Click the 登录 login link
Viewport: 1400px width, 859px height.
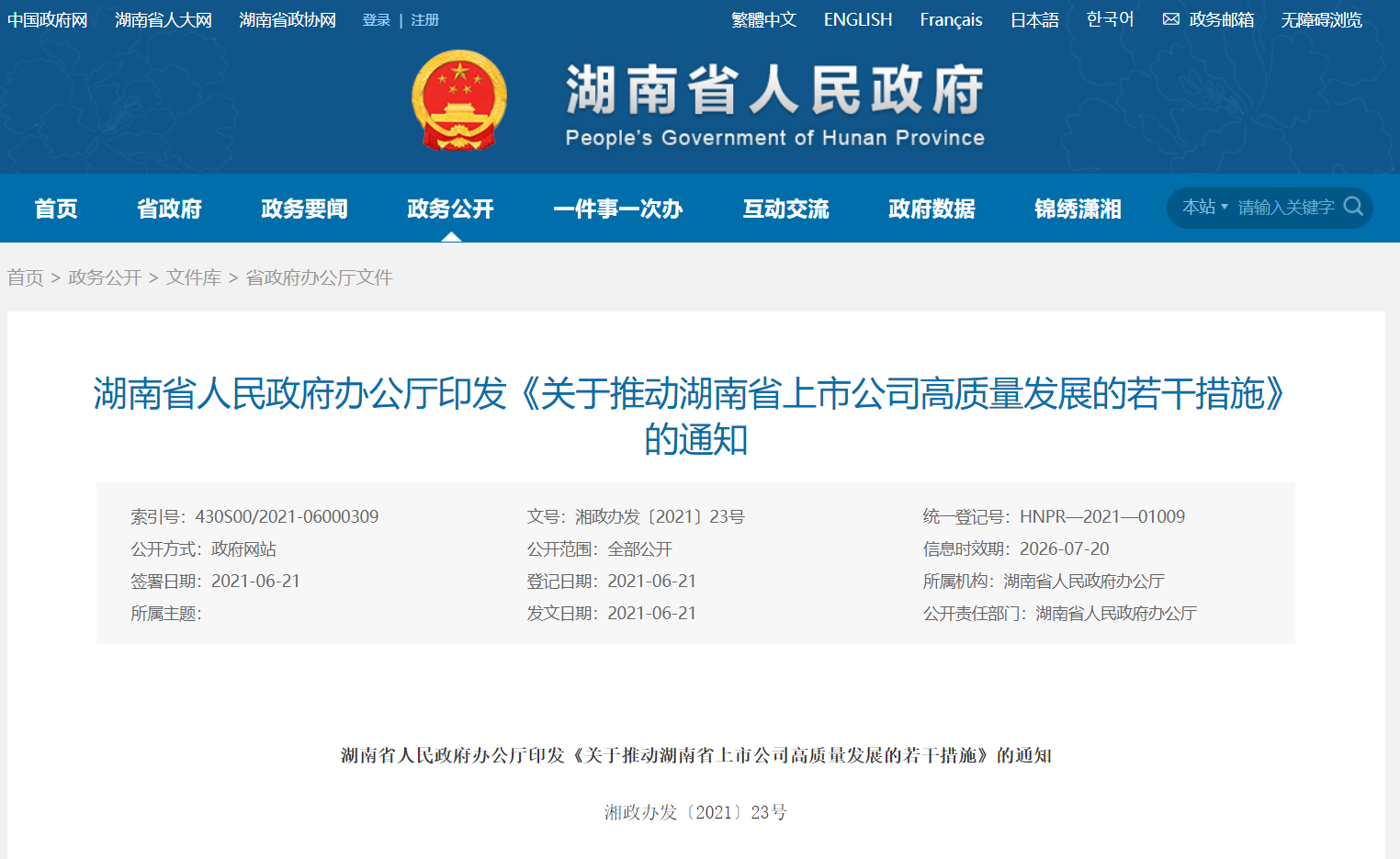click(376, 20)
